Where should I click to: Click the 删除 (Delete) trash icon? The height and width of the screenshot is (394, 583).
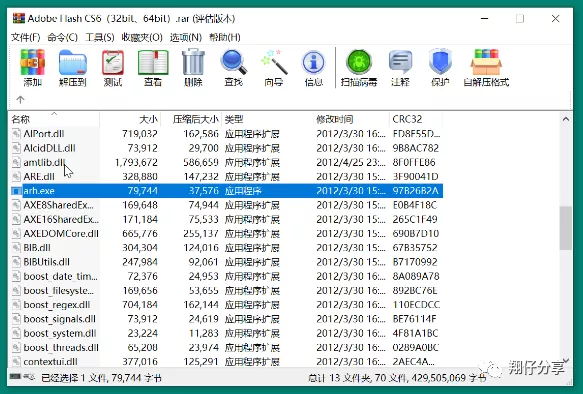coord(193,62)
